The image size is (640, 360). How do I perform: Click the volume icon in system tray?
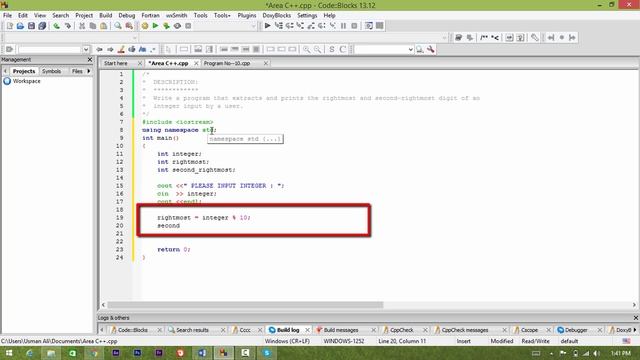coord(597,353)
